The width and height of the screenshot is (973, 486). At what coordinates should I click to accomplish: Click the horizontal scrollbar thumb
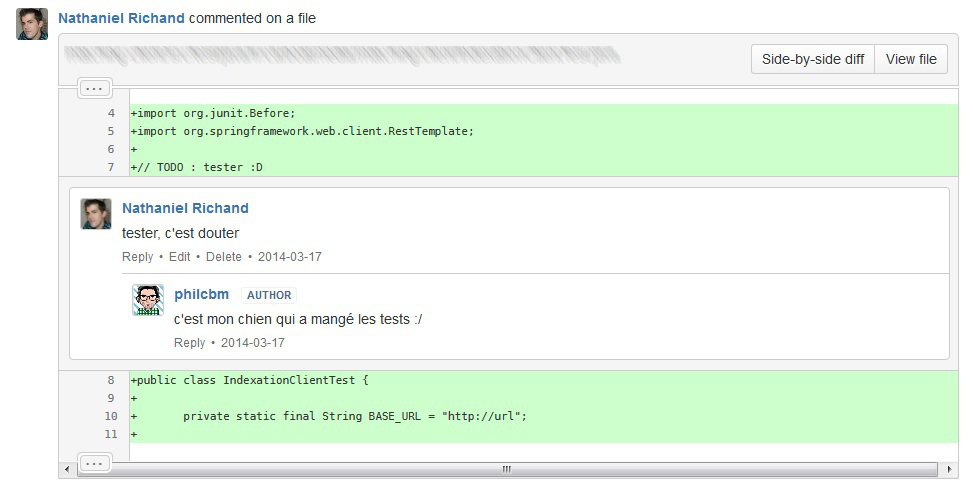506,469
